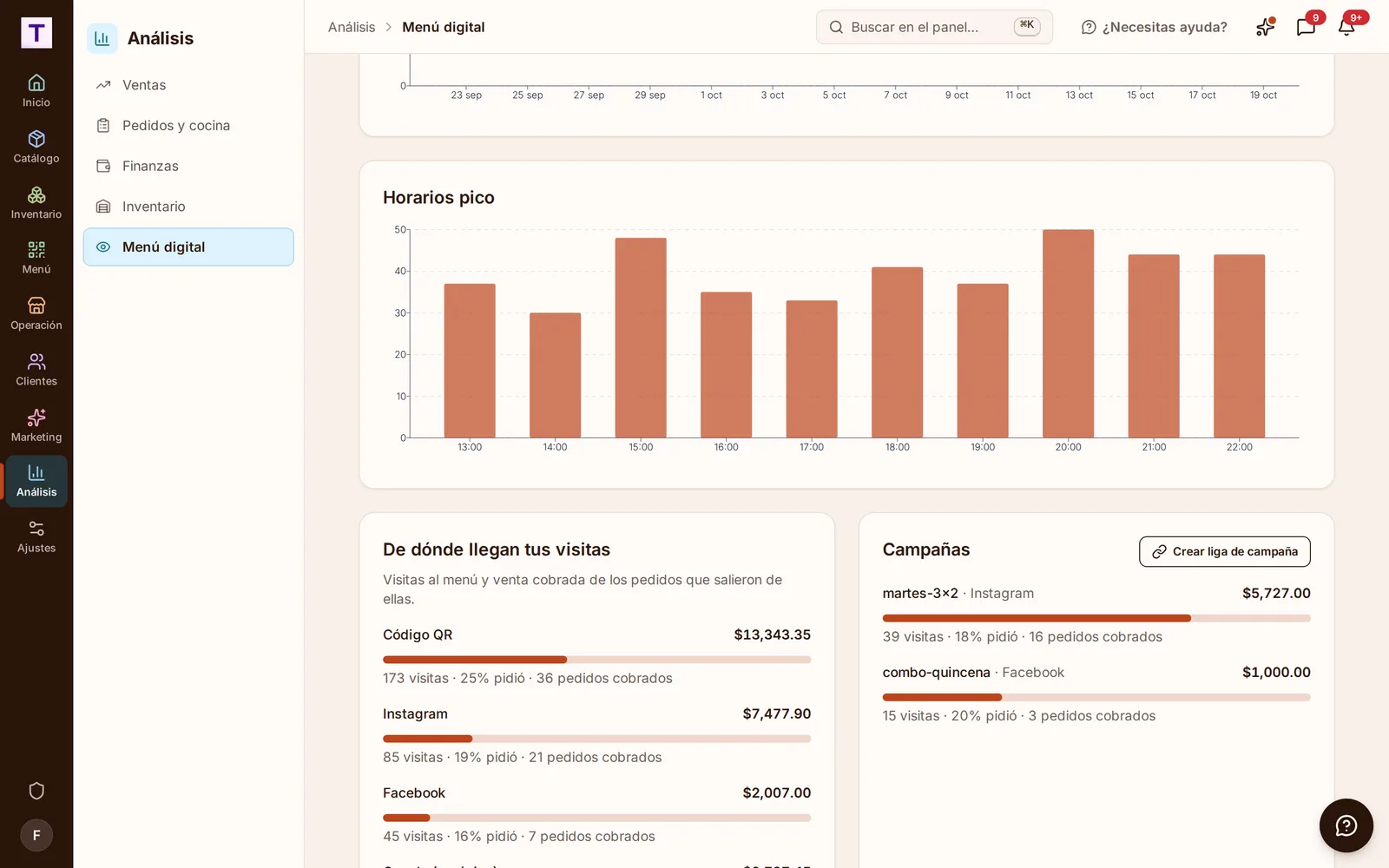The image size is (1389, 868).
Task: Click Crear liga de campaña
Action: click(1224, 552)
